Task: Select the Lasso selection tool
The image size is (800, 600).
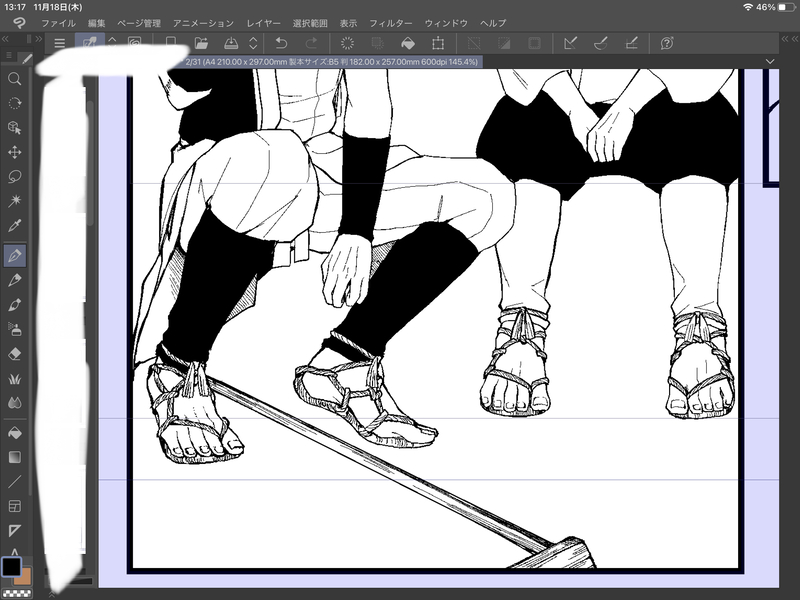Action: click(14, 177)
